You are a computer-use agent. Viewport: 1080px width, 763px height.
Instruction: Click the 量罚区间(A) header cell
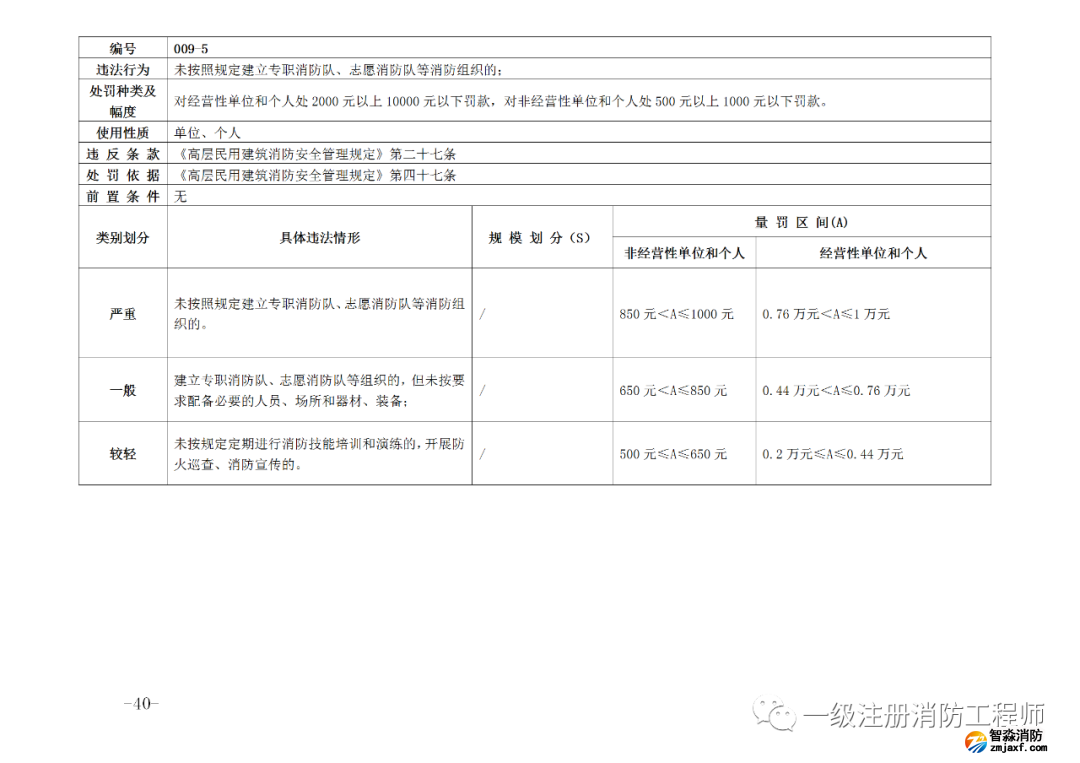click(801, 222)
